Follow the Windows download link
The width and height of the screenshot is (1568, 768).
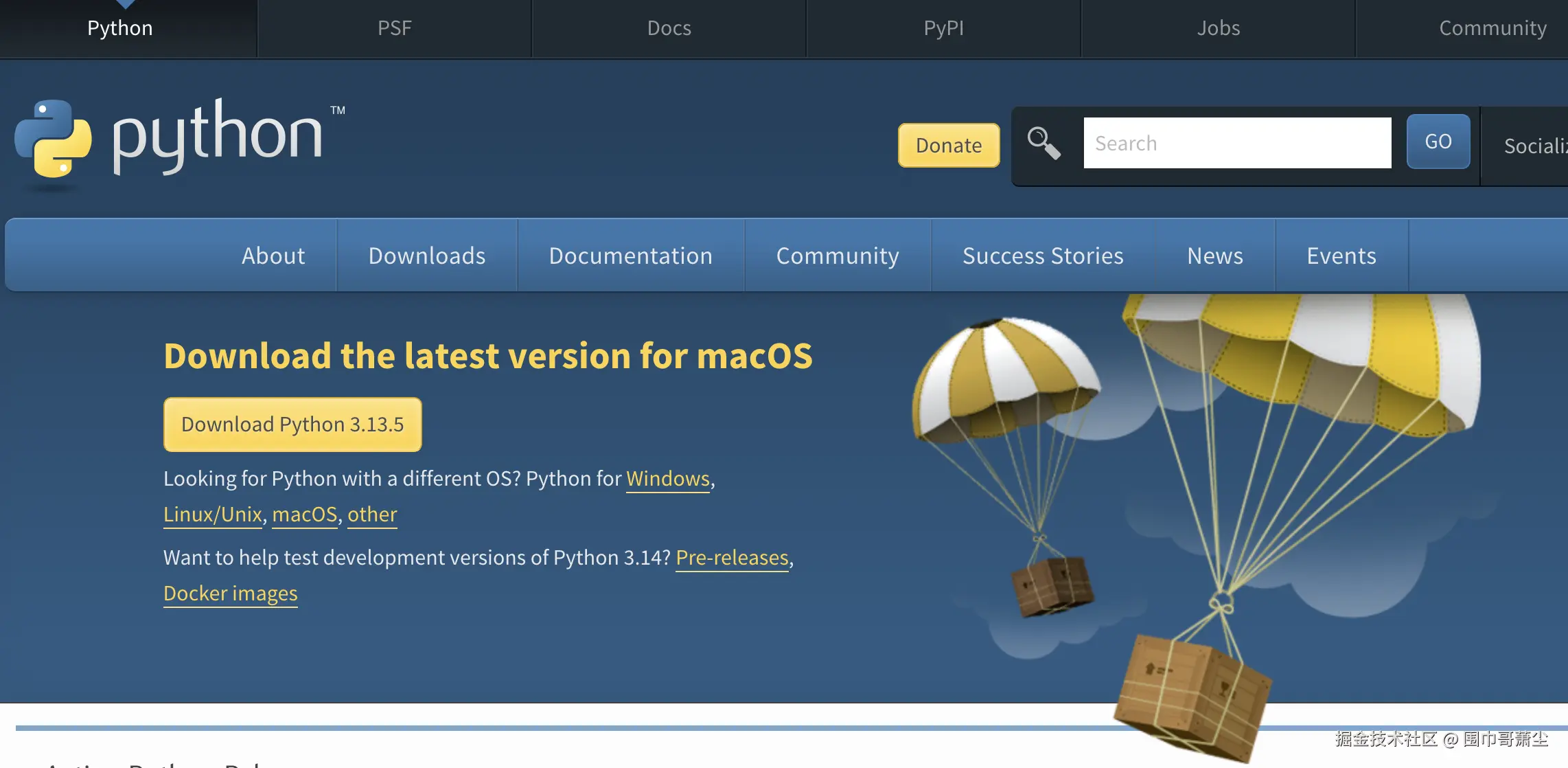tap(668, 479)
